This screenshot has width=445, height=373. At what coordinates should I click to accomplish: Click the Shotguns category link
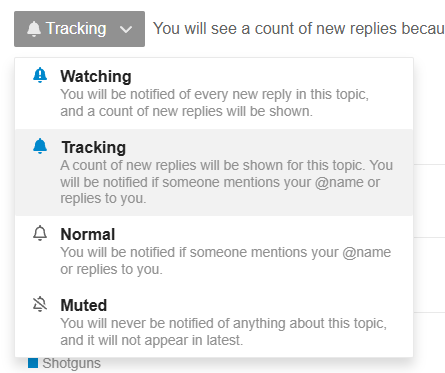[71, 363]
